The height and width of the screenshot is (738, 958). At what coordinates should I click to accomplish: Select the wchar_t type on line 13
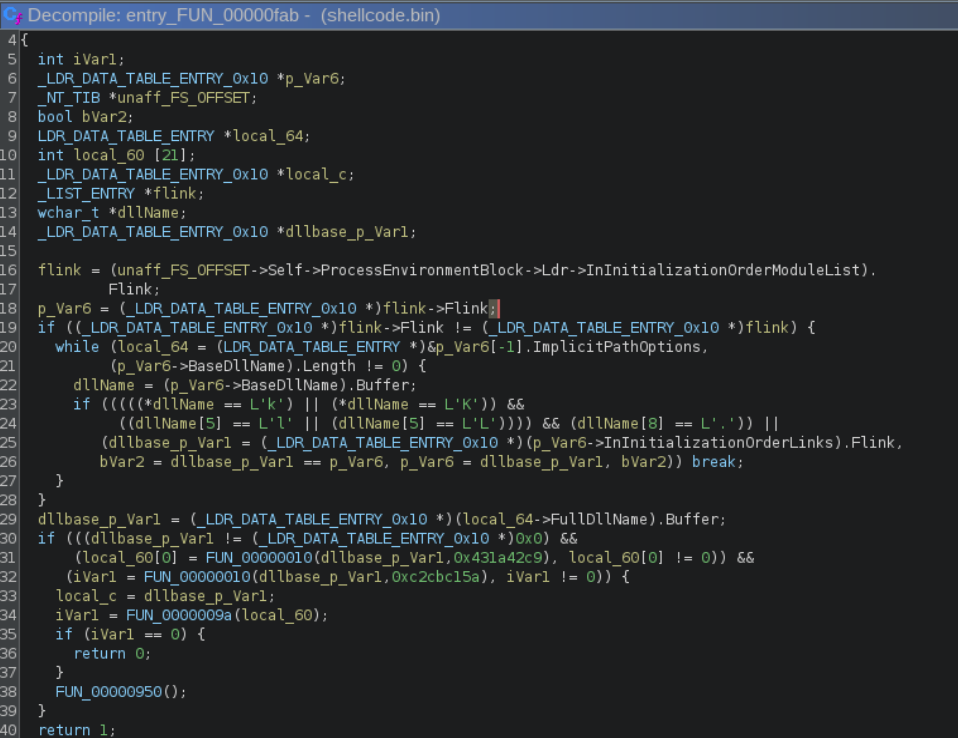click(x=68, y=213)
